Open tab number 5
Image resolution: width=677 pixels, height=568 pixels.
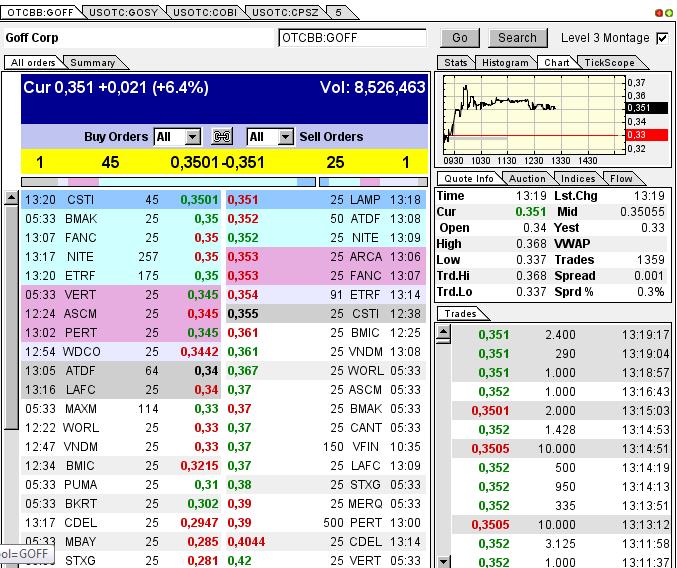point(339,13)
